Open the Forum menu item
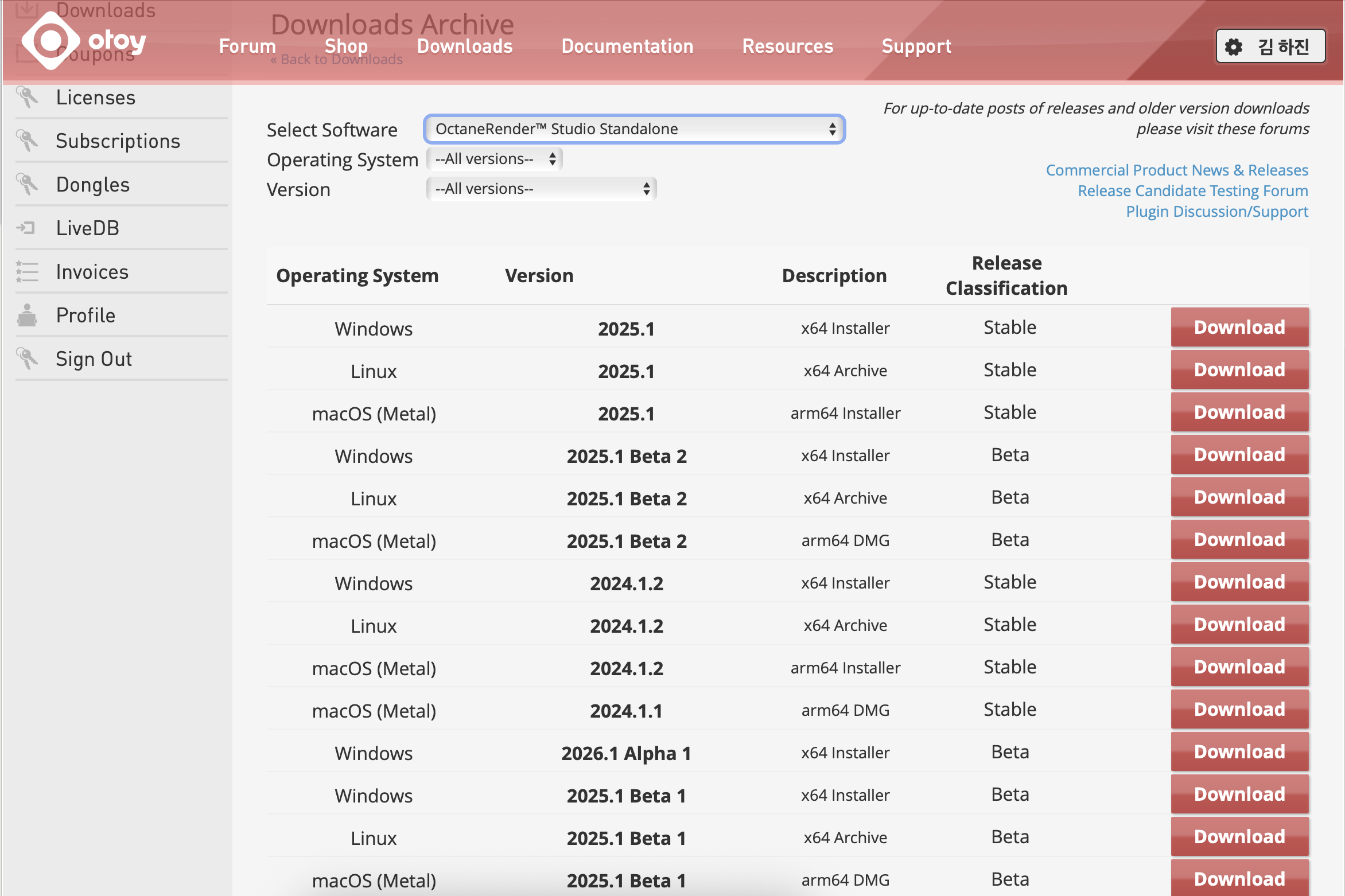This screenshot has width=1345, height=896. coord(247,46)
